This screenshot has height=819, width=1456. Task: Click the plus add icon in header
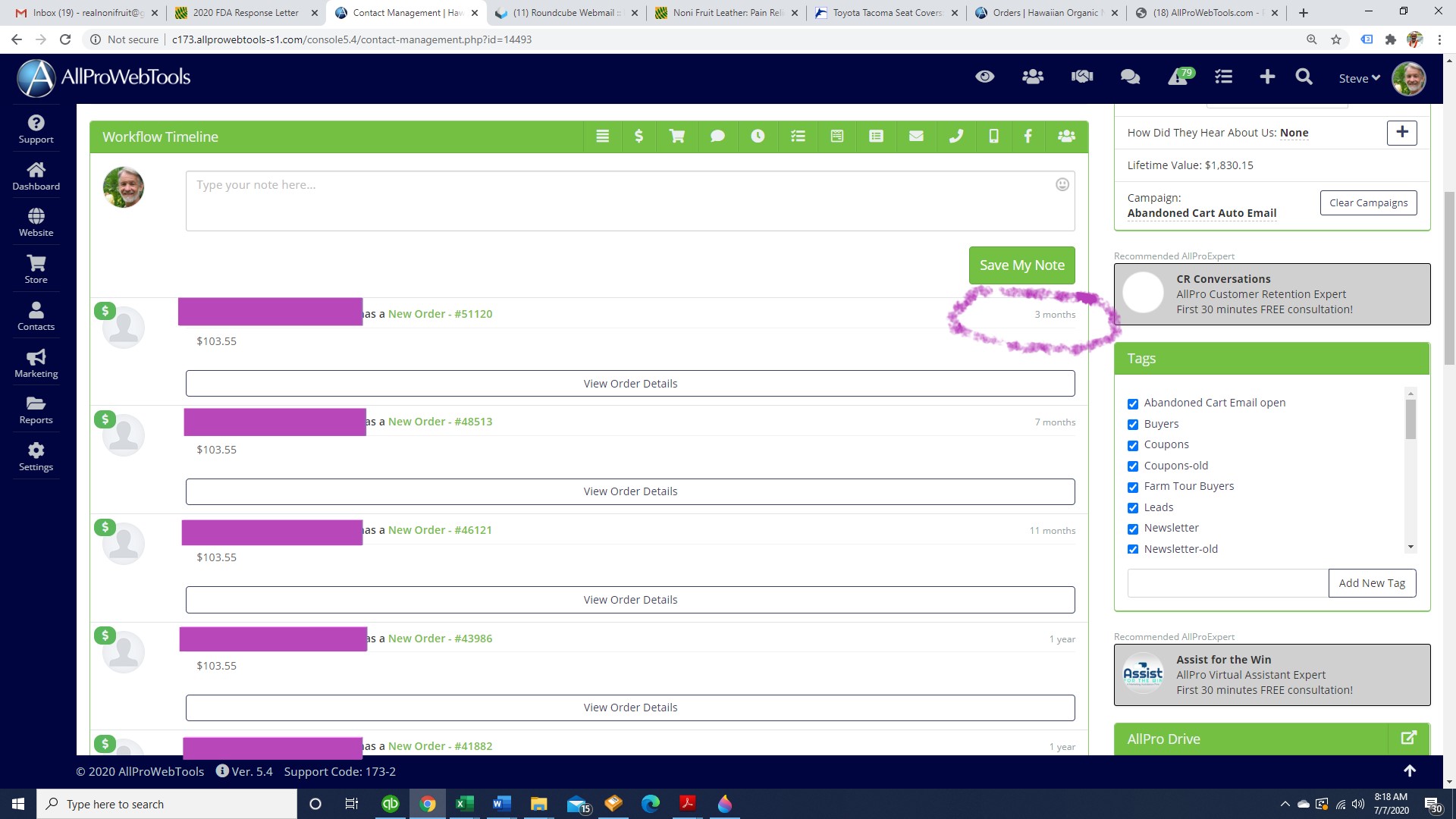click(1267, 77)
